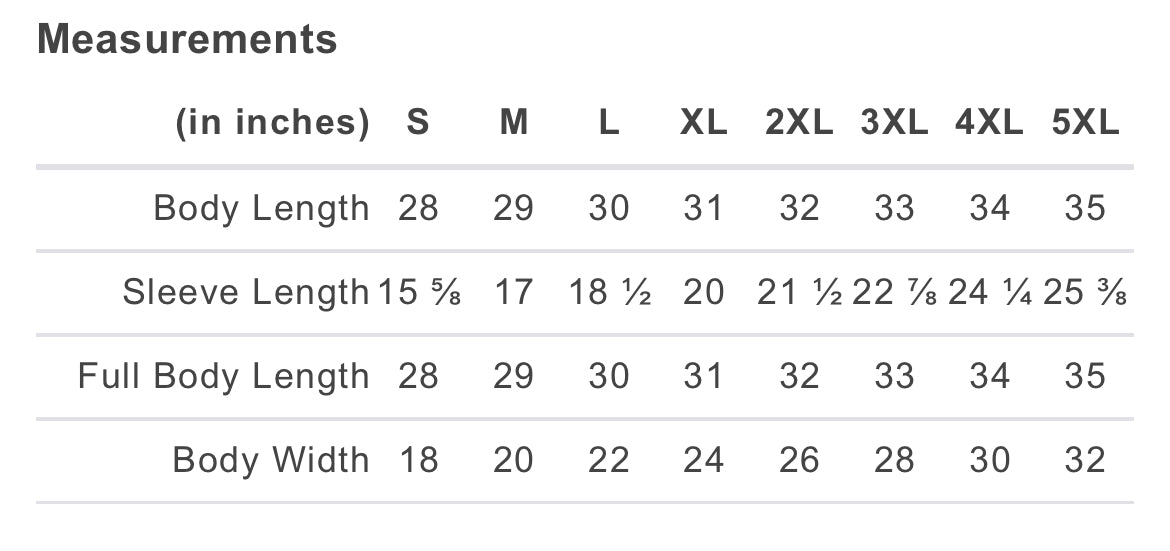Image resolution: width=1170 pixels, height=551 pixels.
Task: Click sleeve length value 15 ⅝ for S
Action: [x=419, y=292]
